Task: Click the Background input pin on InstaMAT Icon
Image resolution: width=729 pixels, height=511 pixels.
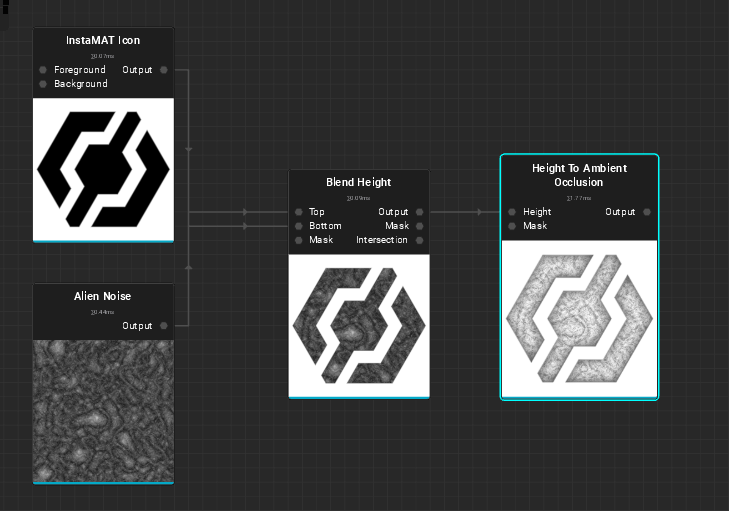Action: (43, 84)
